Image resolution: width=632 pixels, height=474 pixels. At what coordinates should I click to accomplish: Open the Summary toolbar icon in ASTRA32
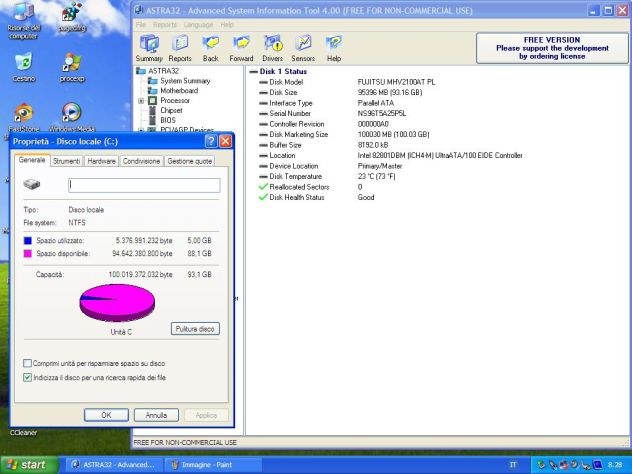pos(149,48)
